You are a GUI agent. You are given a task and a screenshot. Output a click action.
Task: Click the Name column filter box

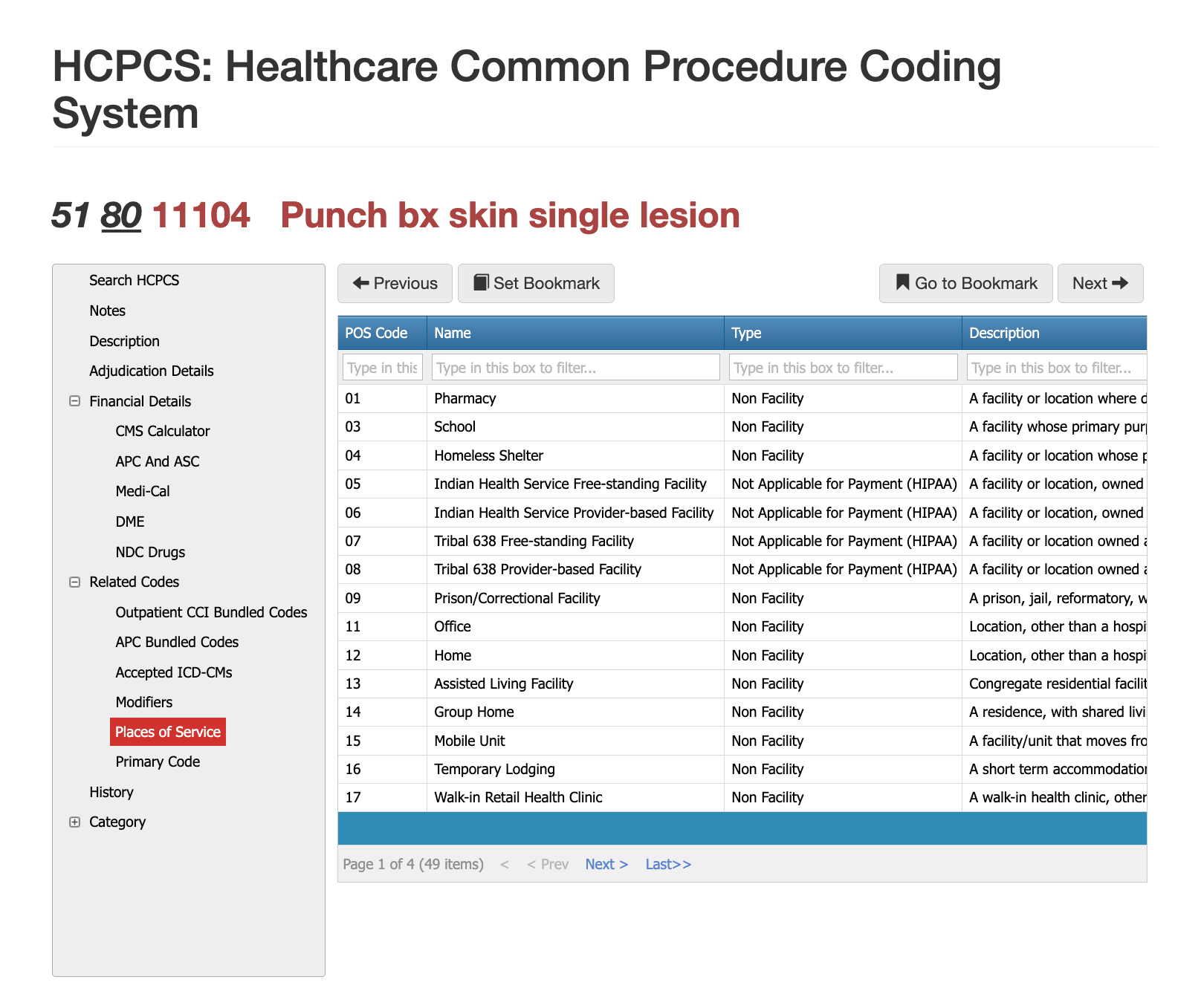coord(575,366)
